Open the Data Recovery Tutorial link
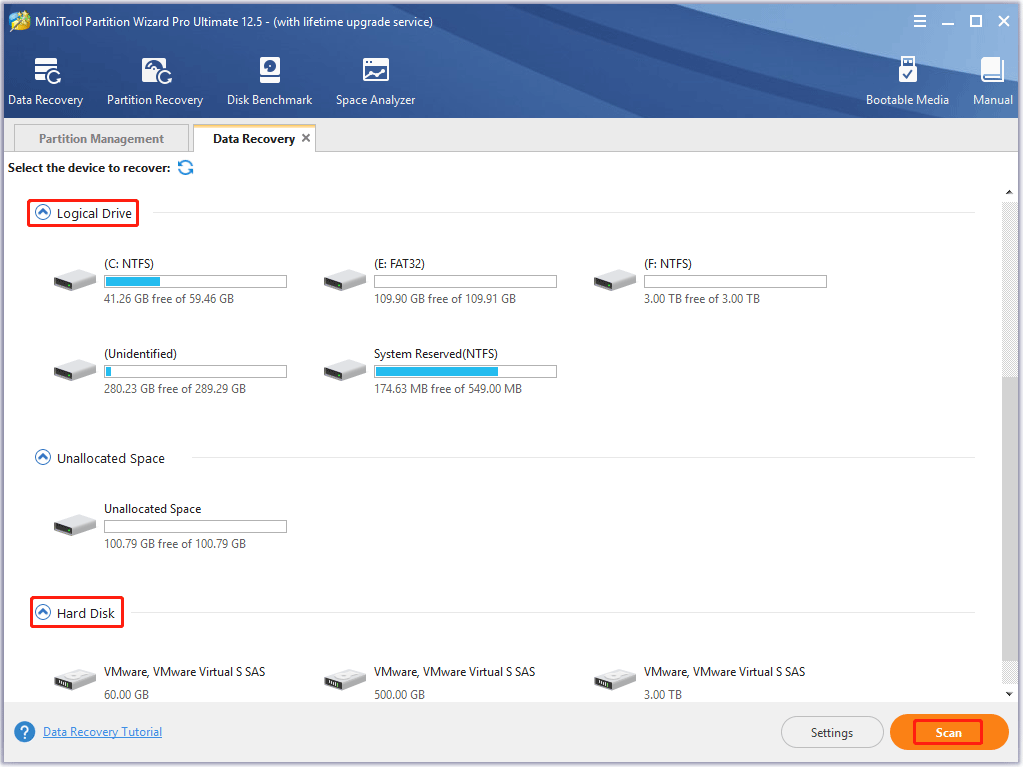The image size is (1024, 768). 103,732
